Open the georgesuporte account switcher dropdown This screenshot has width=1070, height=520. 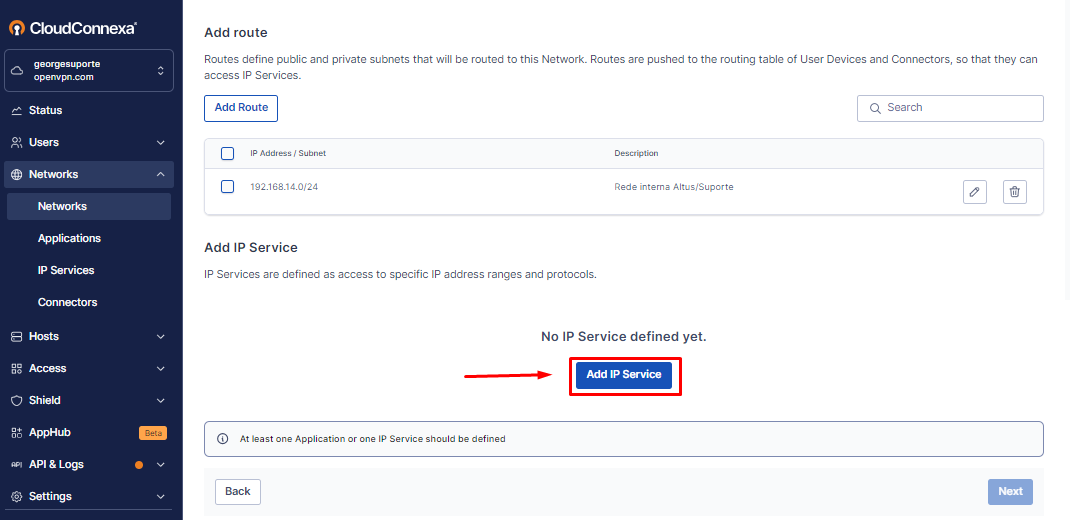[x=89, y=70]
